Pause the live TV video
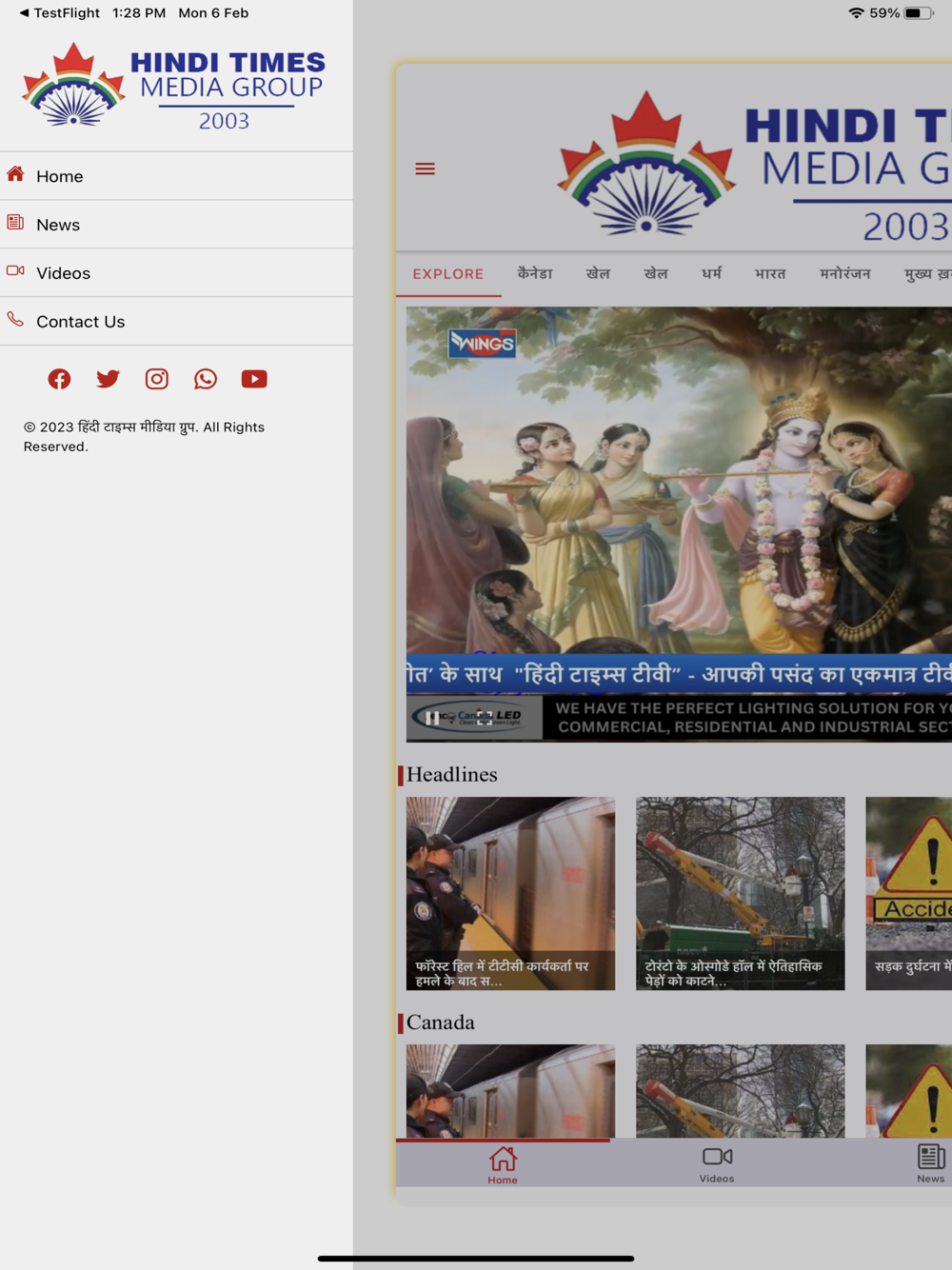The image size is (952, 1270). 433,719
